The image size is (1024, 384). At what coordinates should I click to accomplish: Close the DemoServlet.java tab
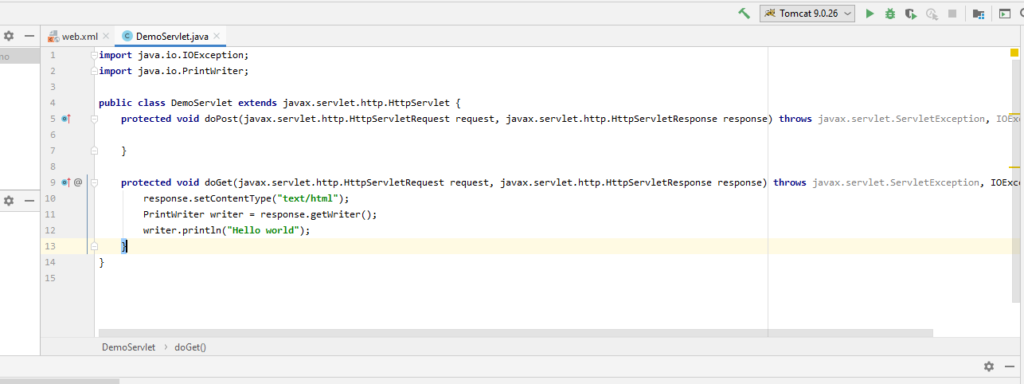click(217, 37)
